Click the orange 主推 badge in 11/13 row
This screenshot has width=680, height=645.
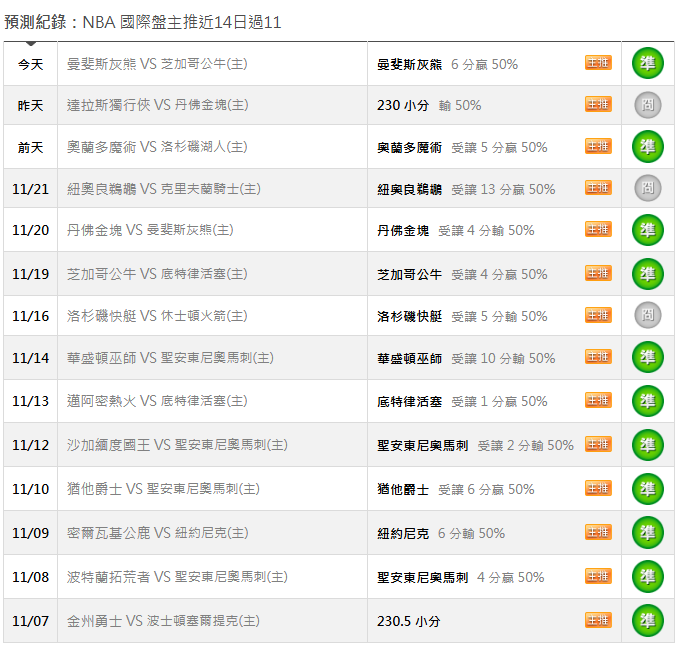pos(598,400)
